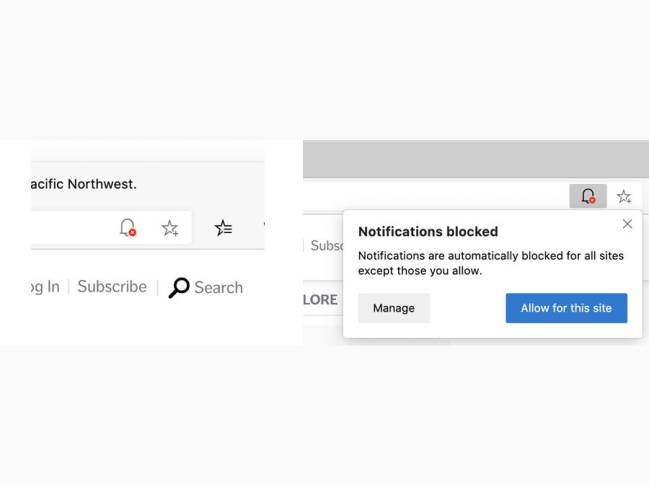
Task: Click the popup description about blocked notifications
Action: [490, 263]
